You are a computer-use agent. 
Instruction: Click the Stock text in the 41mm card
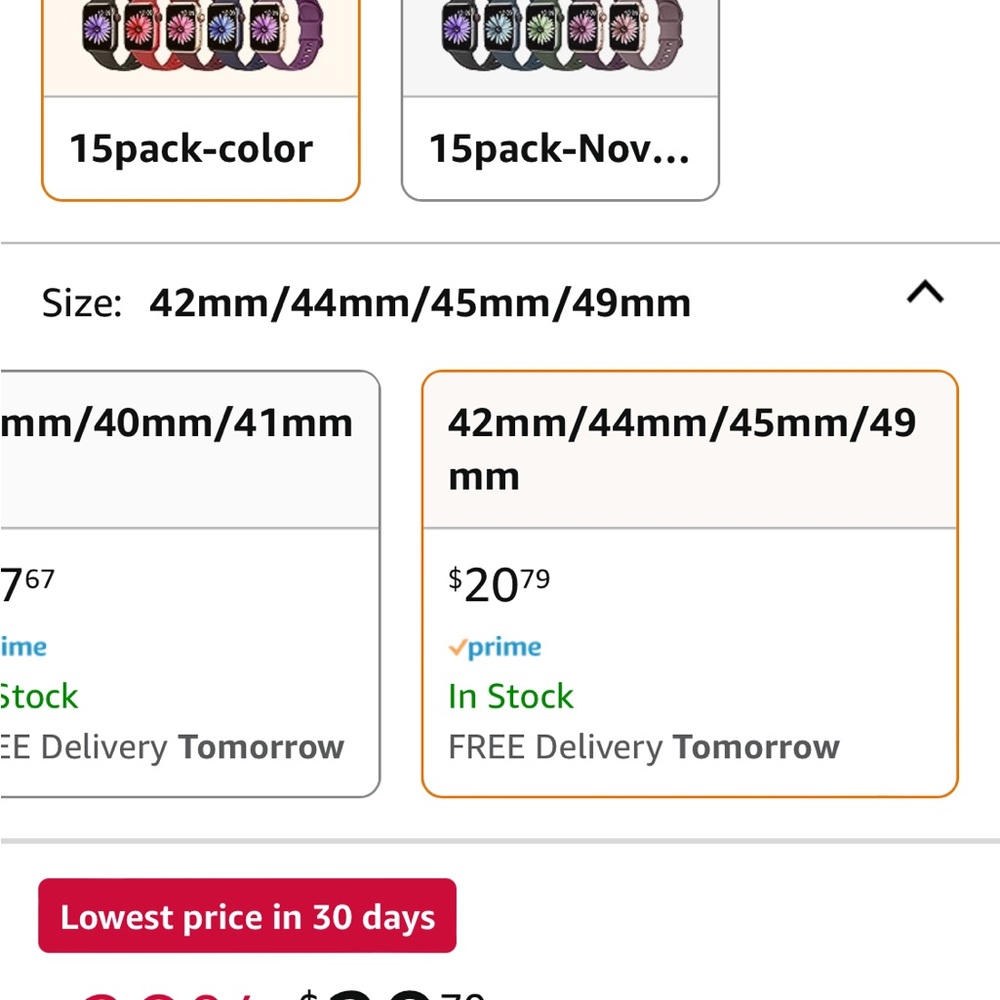(39, 696)
